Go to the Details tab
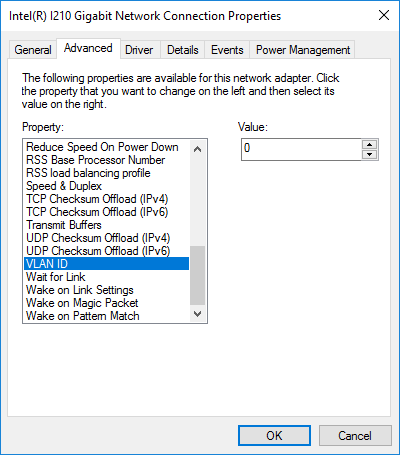The width and height of the screenshot is (400, 455). coord(183,50)
